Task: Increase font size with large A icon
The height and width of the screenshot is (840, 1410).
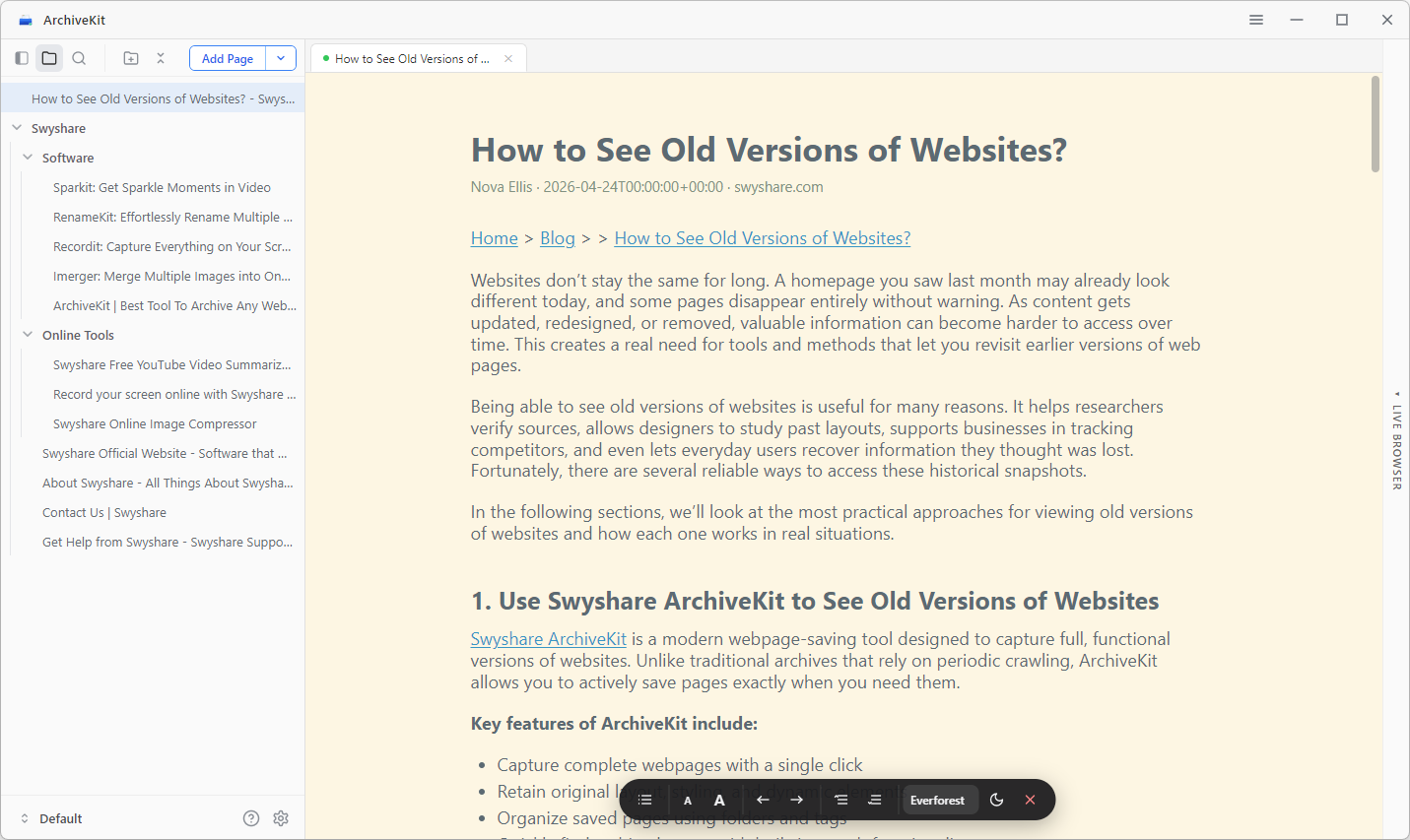Action: 719,800
